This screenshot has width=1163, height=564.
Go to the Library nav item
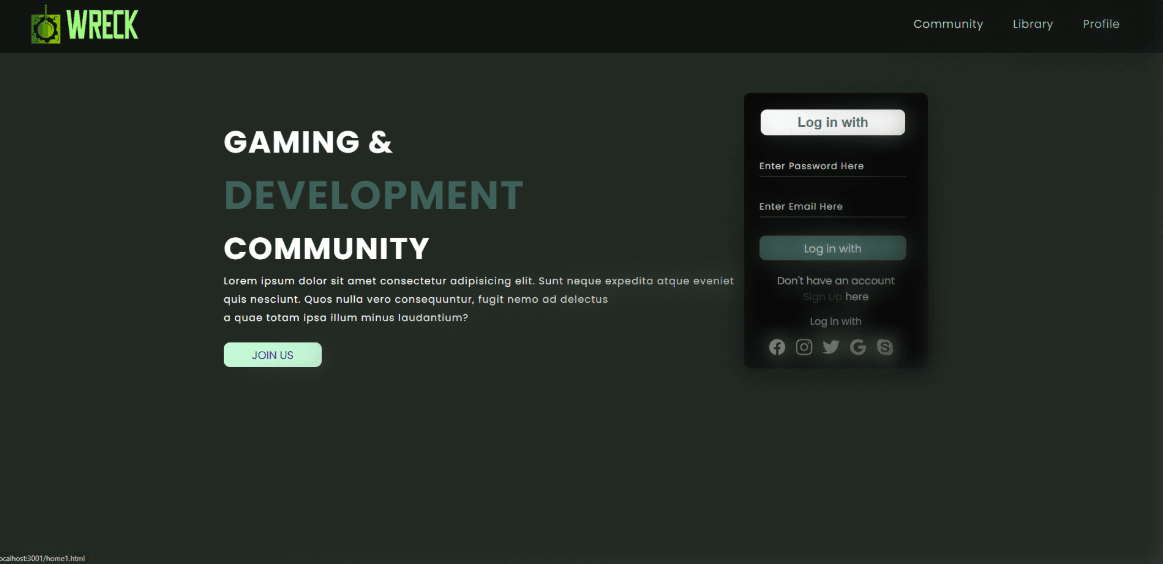pyautogui.click(x=1032, y=24)
